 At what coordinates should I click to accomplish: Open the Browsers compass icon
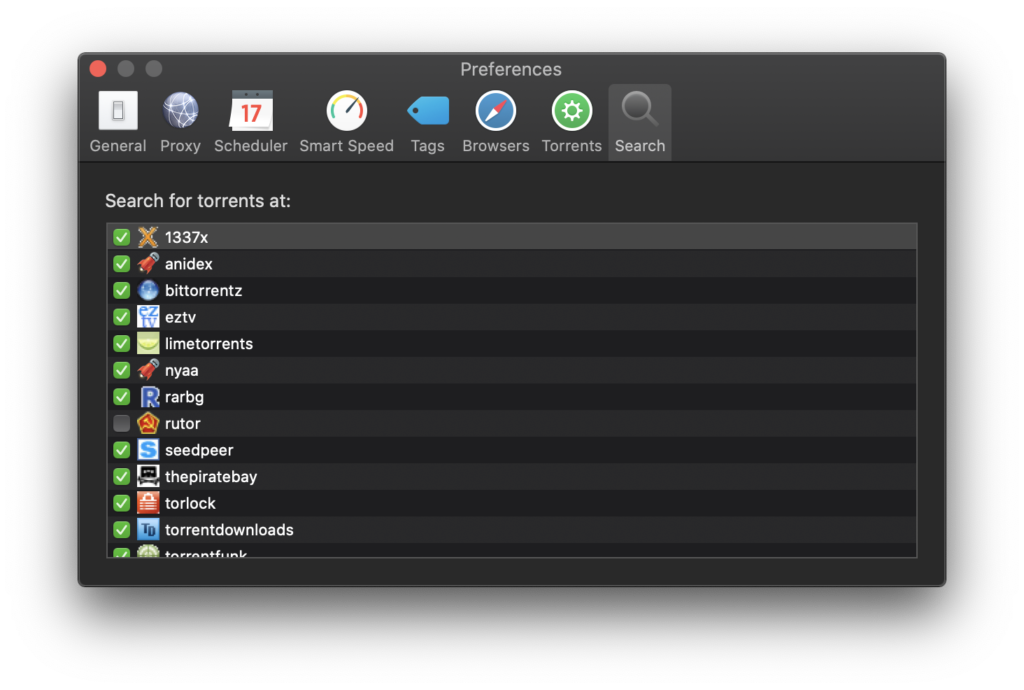point(496,110)
